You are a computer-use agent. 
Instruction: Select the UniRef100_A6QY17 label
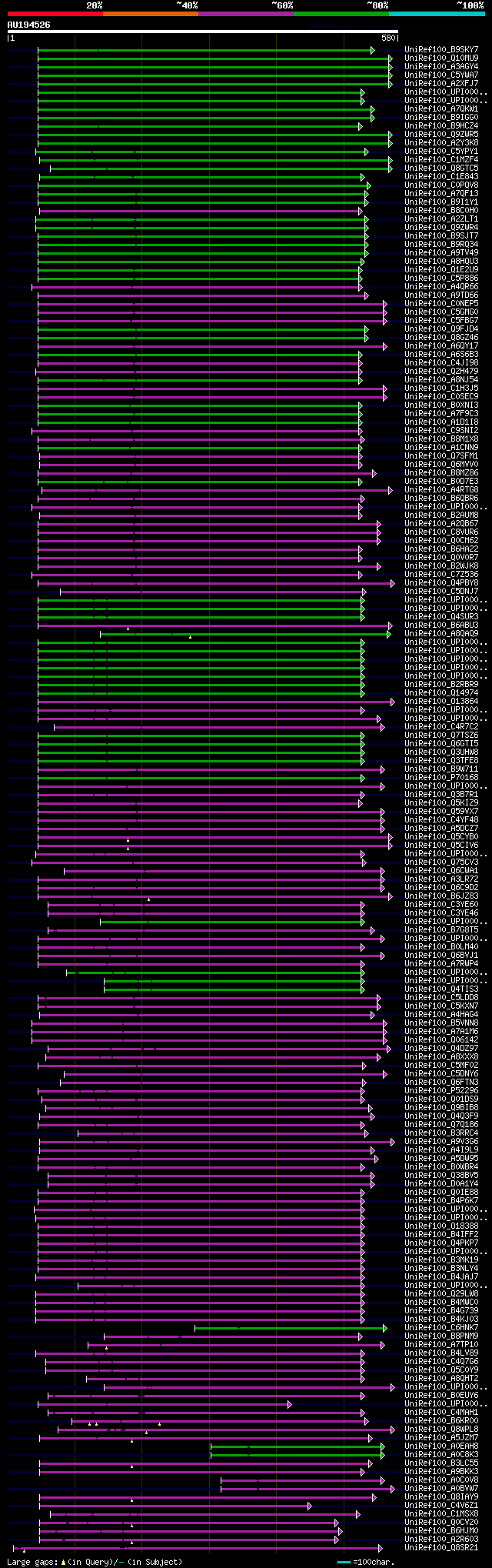pyautogui.click(x=441, y=345)
